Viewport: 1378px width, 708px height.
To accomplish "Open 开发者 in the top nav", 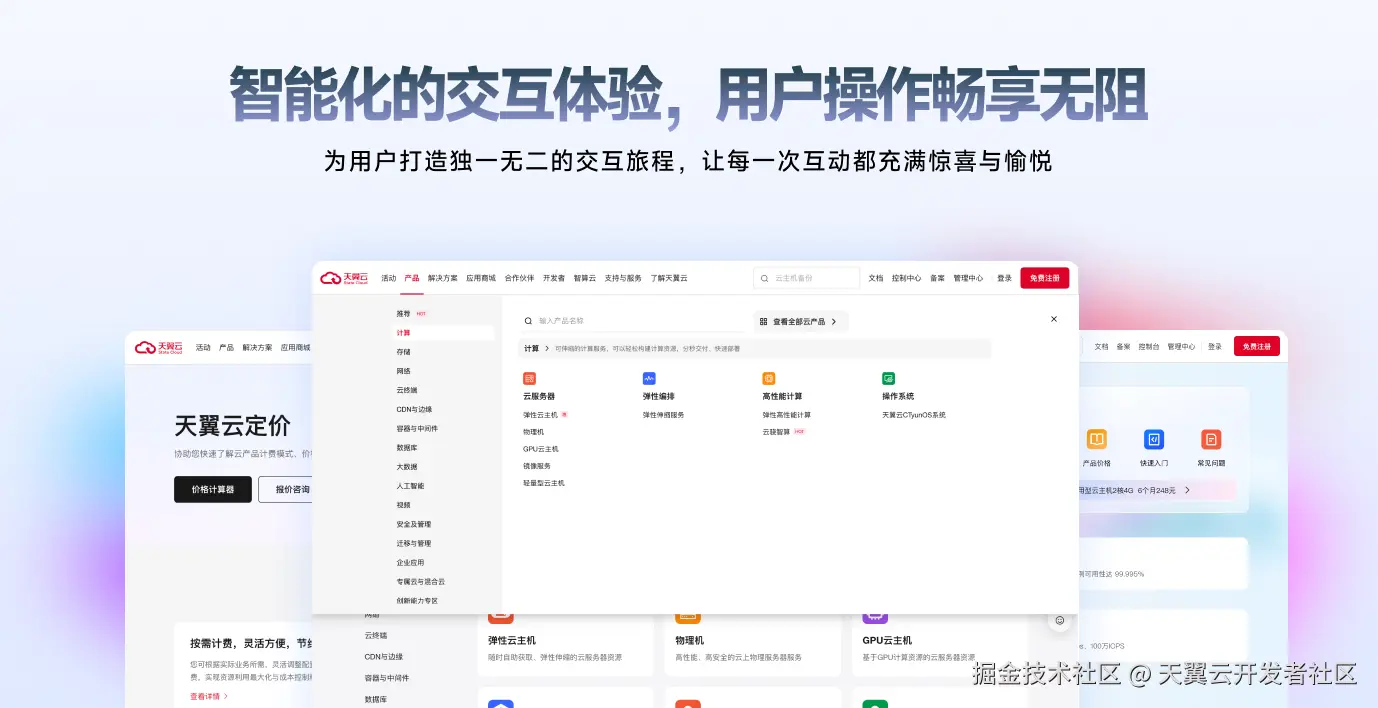I will (x=554, y=278).
